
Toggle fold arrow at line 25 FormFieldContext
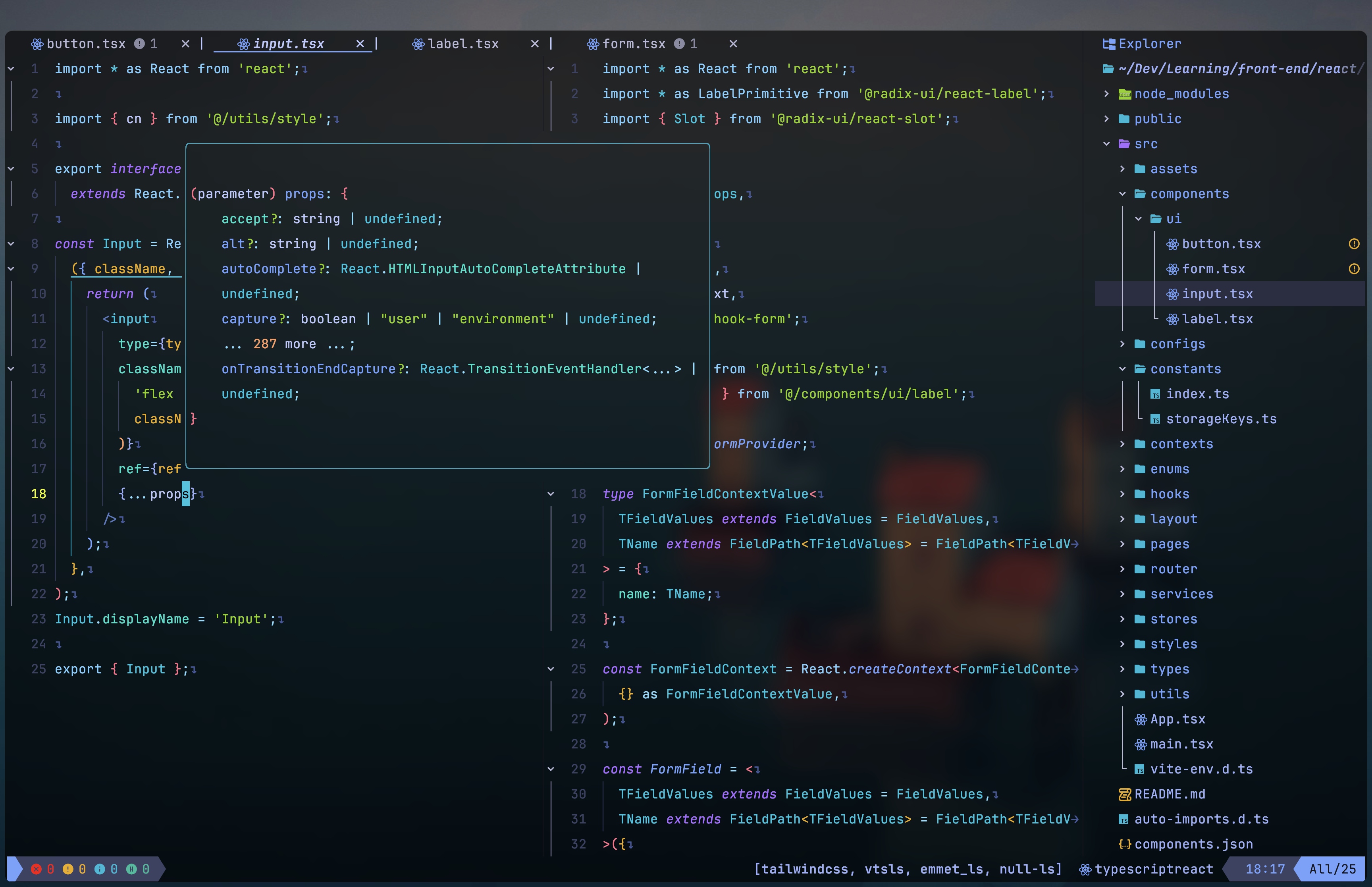[x=550, y=669]
